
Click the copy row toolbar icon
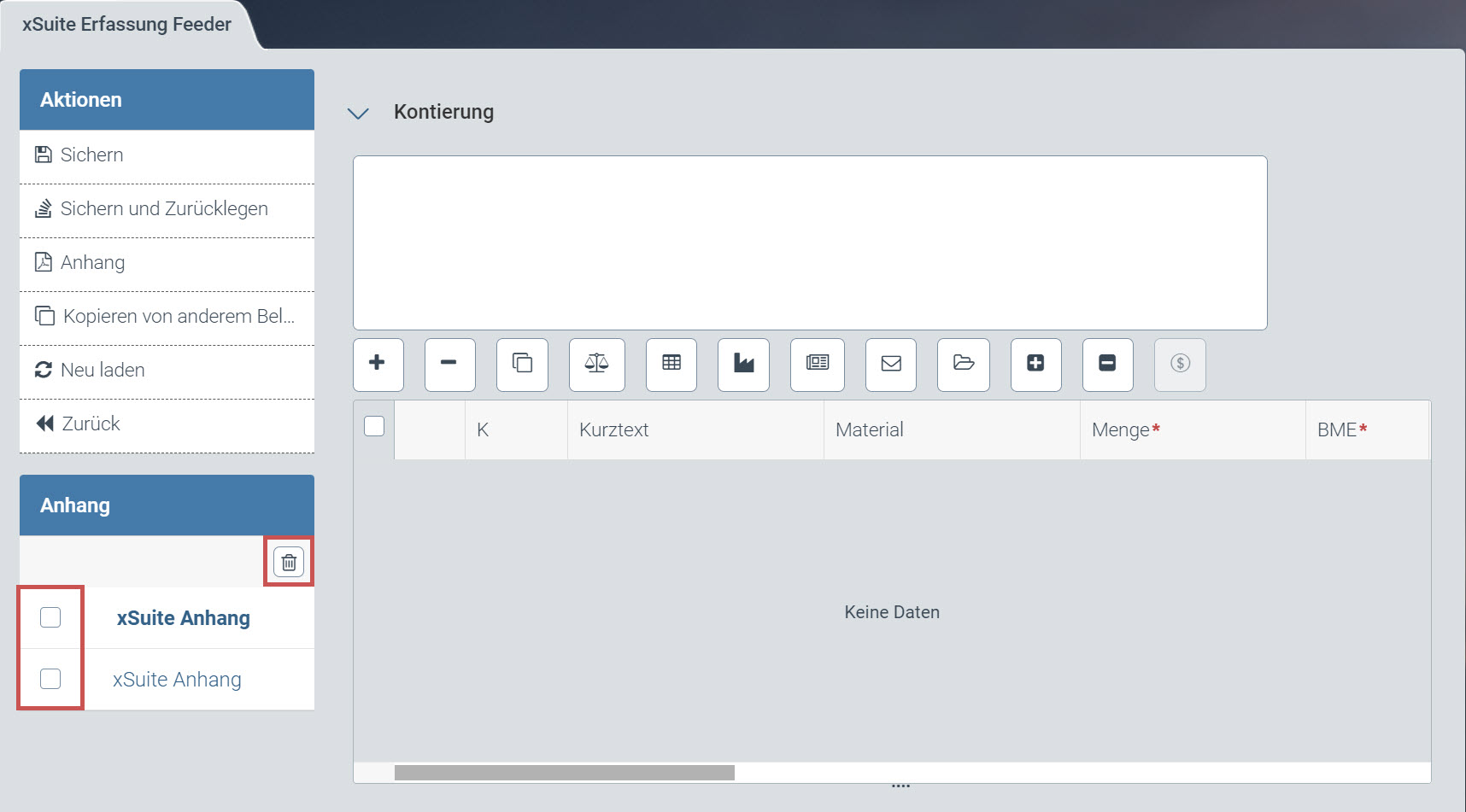pos(522,364)
